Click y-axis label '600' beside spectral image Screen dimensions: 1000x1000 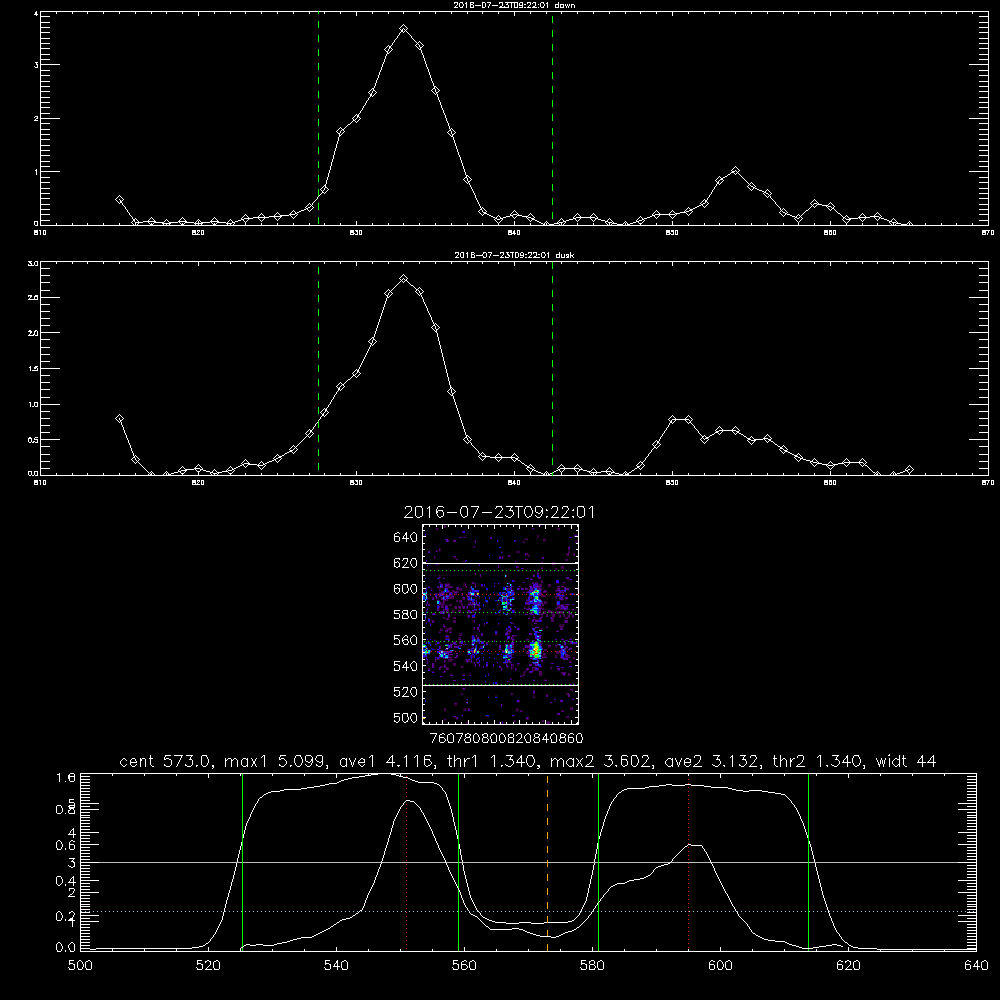click(x=405, y=589)
